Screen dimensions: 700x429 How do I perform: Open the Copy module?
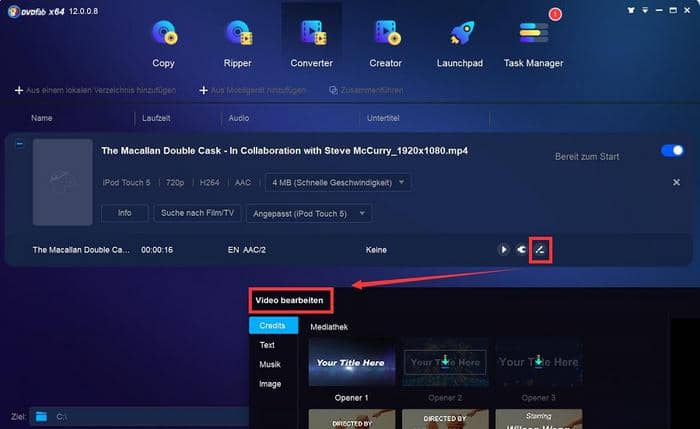click(x=164, y=43)
